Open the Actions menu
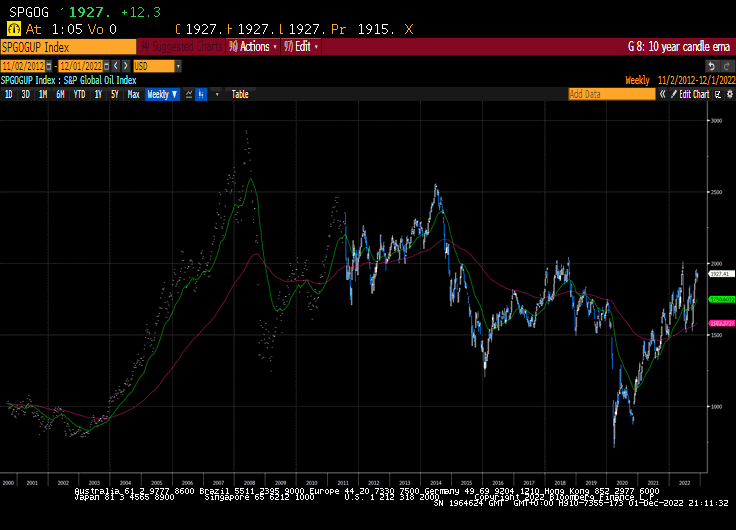Image resolution: width=736 pixels, height=530 pixels. (253, 46)
